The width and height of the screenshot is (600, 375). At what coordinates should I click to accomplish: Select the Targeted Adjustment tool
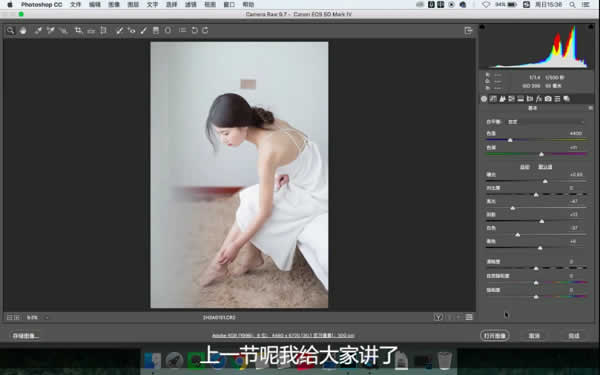pos(64,30)
